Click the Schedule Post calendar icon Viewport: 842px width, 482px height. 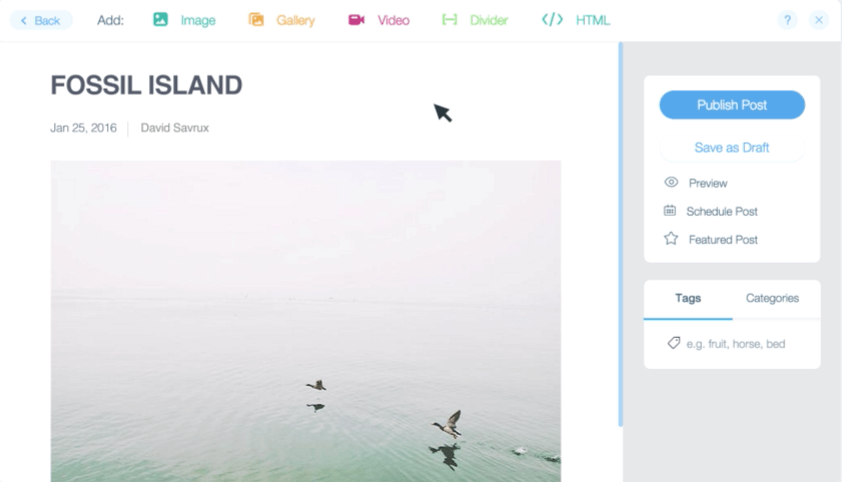coord(670,210)
